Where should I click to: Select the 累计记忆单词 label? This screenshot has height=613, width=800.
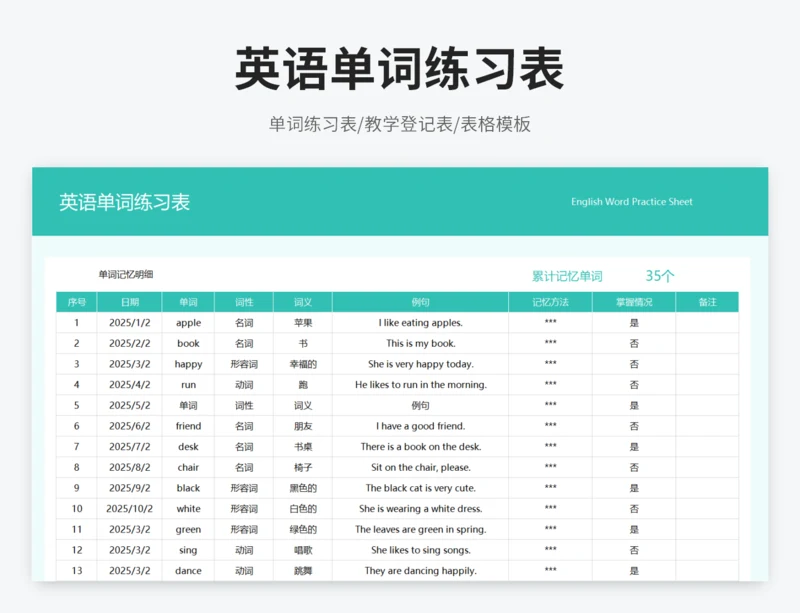567,277
